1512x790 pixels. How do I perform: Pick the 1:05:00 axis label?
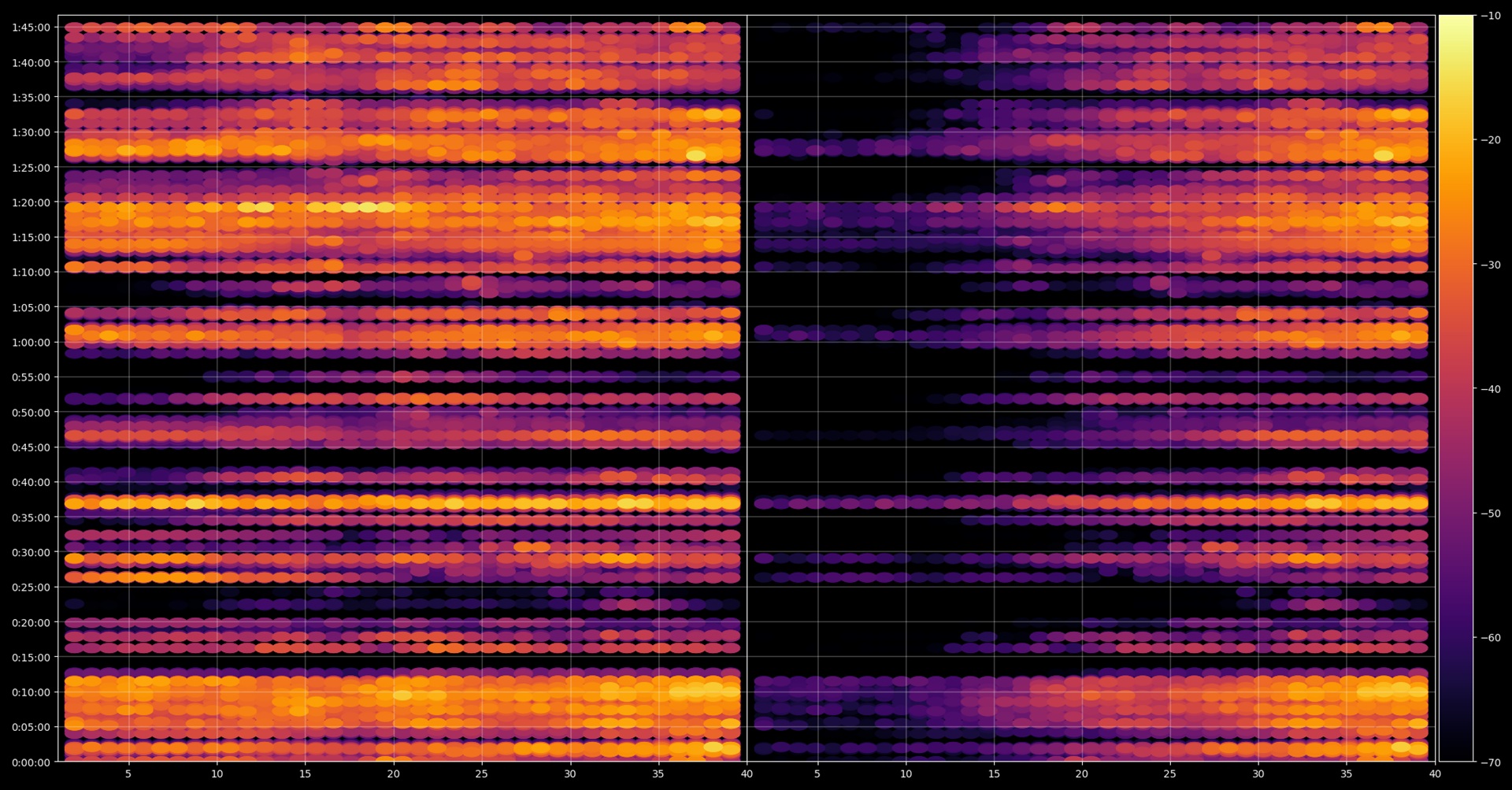tap(31, 308)
